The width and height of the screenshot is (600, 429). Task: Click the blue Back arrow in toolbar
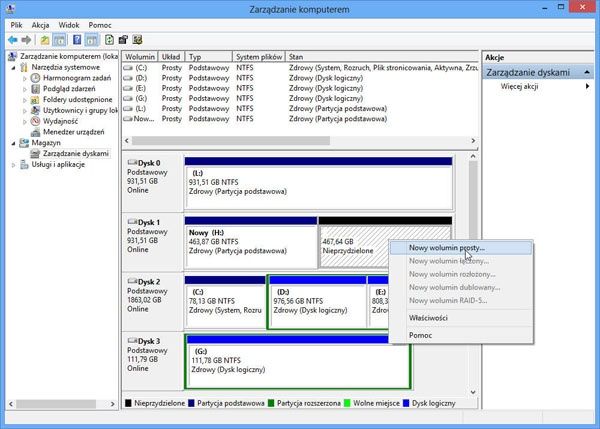click(13, 40)
